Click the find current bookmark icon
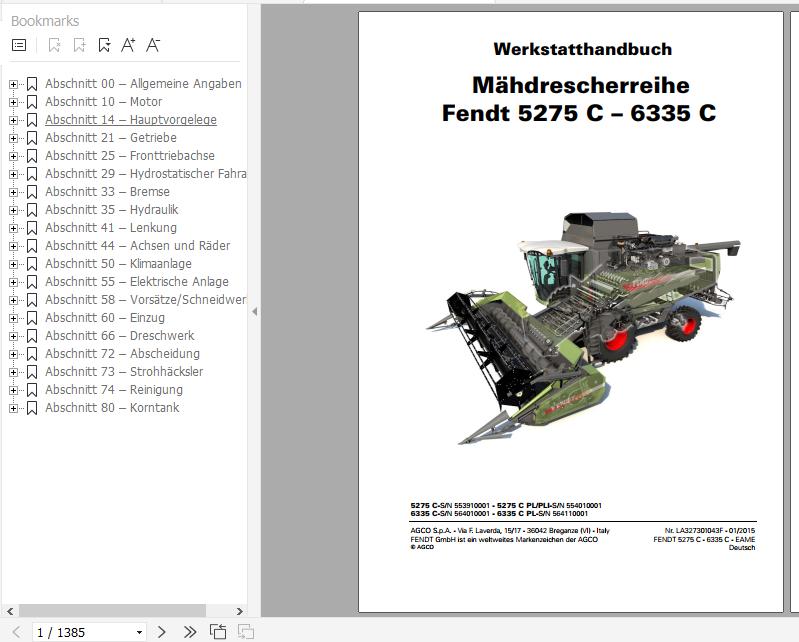 [x=104, y=45]
